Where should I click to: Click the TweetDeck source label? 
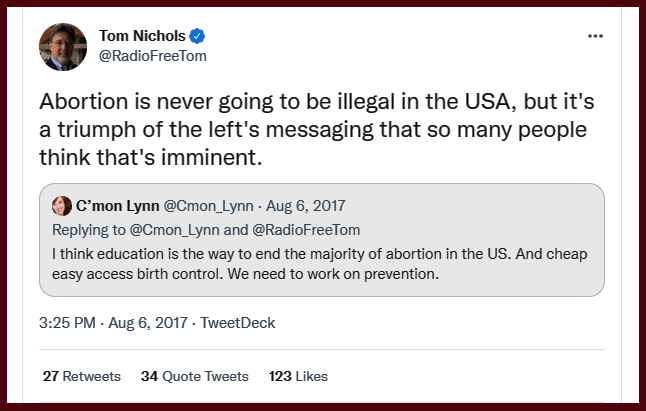pos(238,323)
